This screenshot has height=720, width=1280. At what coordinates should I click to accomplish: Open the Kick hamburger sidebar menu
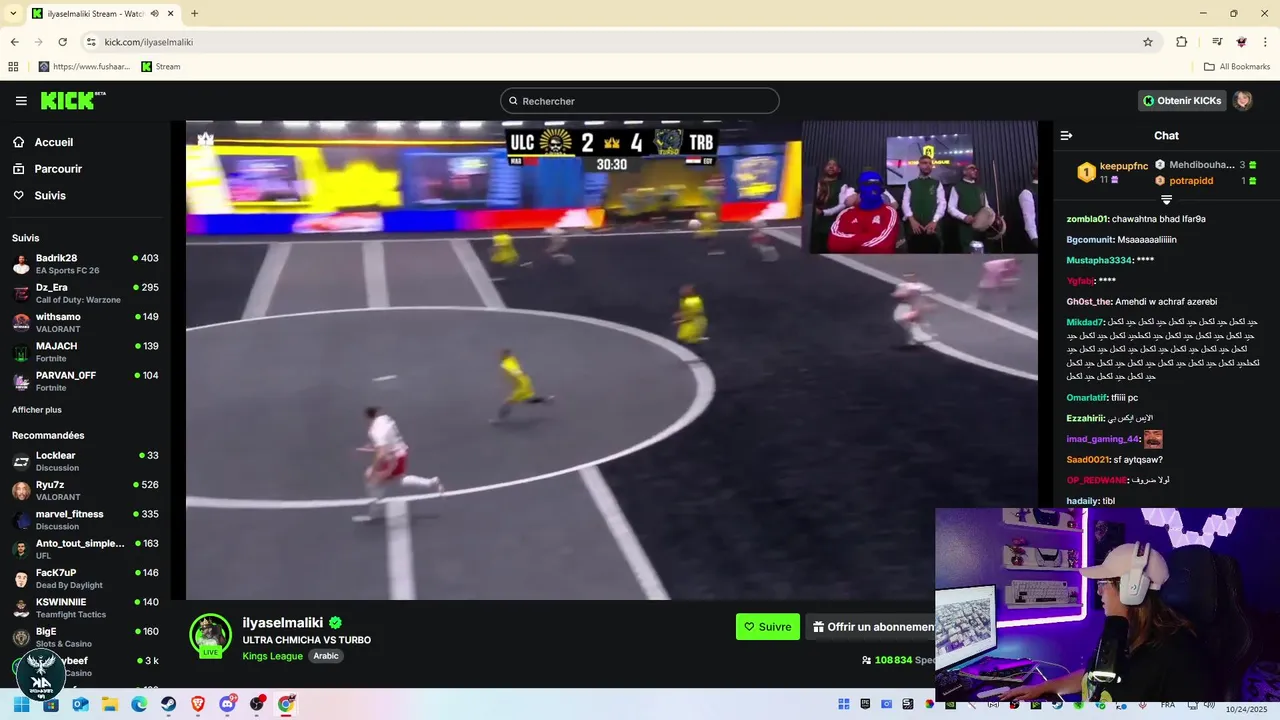tap(21, 101)
